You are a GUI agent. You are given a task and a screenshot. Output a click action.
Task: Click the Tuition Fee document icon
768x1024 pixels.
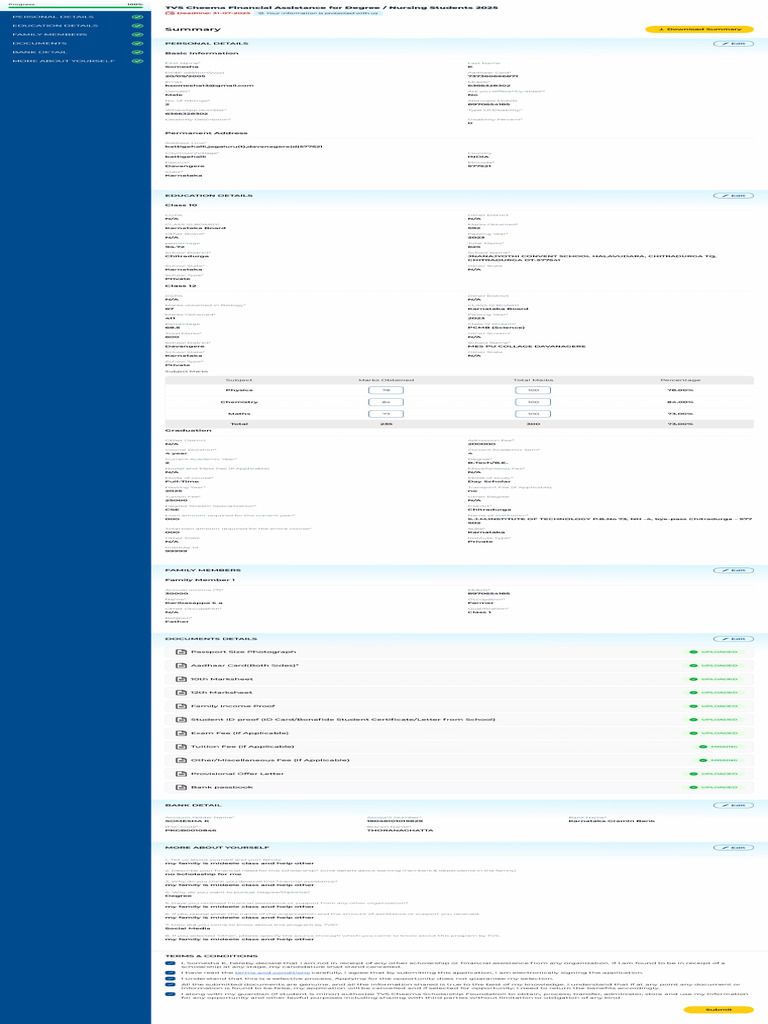click(181, 746)
